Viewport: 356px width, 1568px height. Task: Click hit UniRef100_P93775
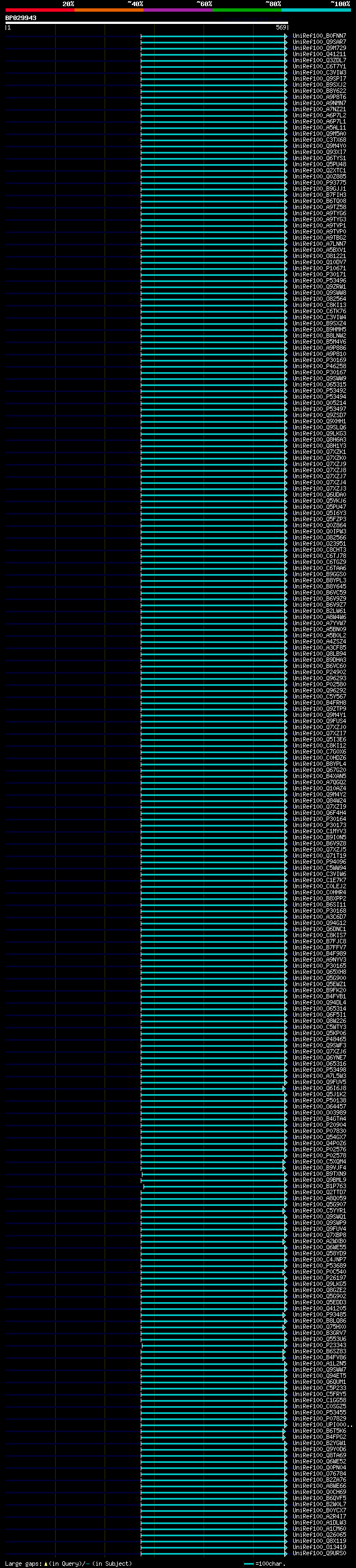319,182
